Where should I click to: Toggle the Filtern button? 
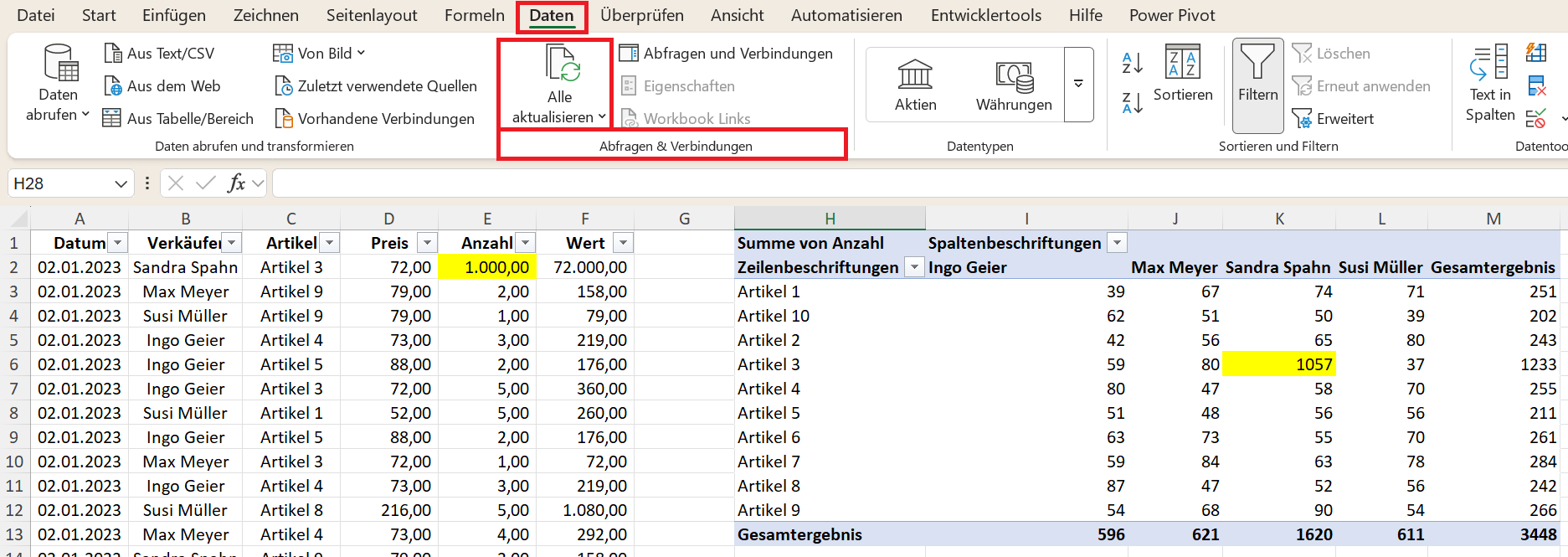[x=1257, y=84]
